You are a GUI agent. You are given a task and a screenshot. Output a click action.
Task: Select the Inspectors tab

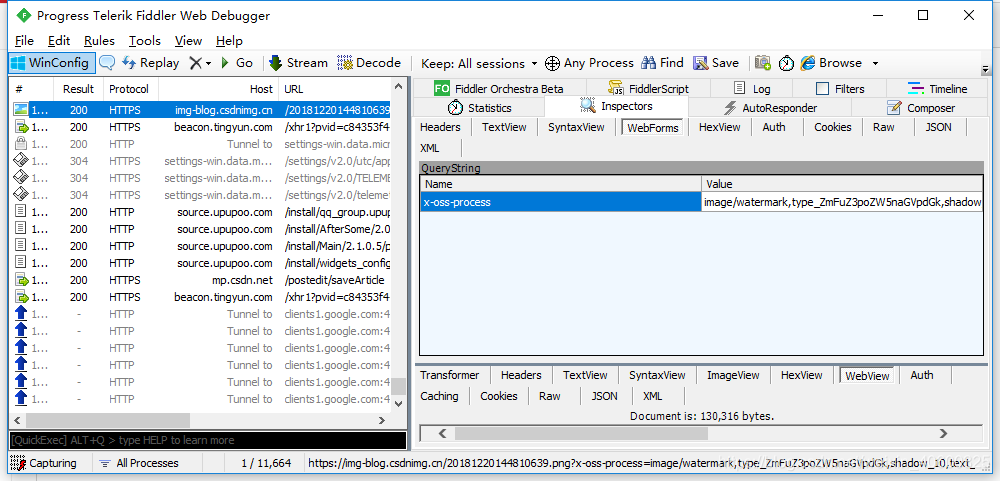pyautogui.click(x=616, y=107)
